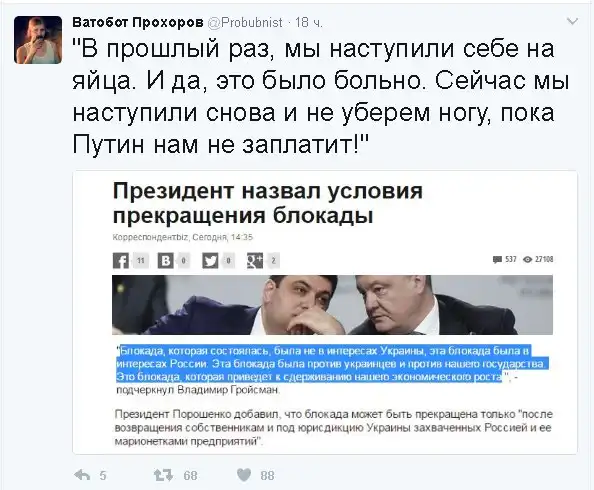The width and height of the screenshot is (594, 490).
Task: Like the tweet with heart icon
Action: pyautogui.click(x=244, y=475)
